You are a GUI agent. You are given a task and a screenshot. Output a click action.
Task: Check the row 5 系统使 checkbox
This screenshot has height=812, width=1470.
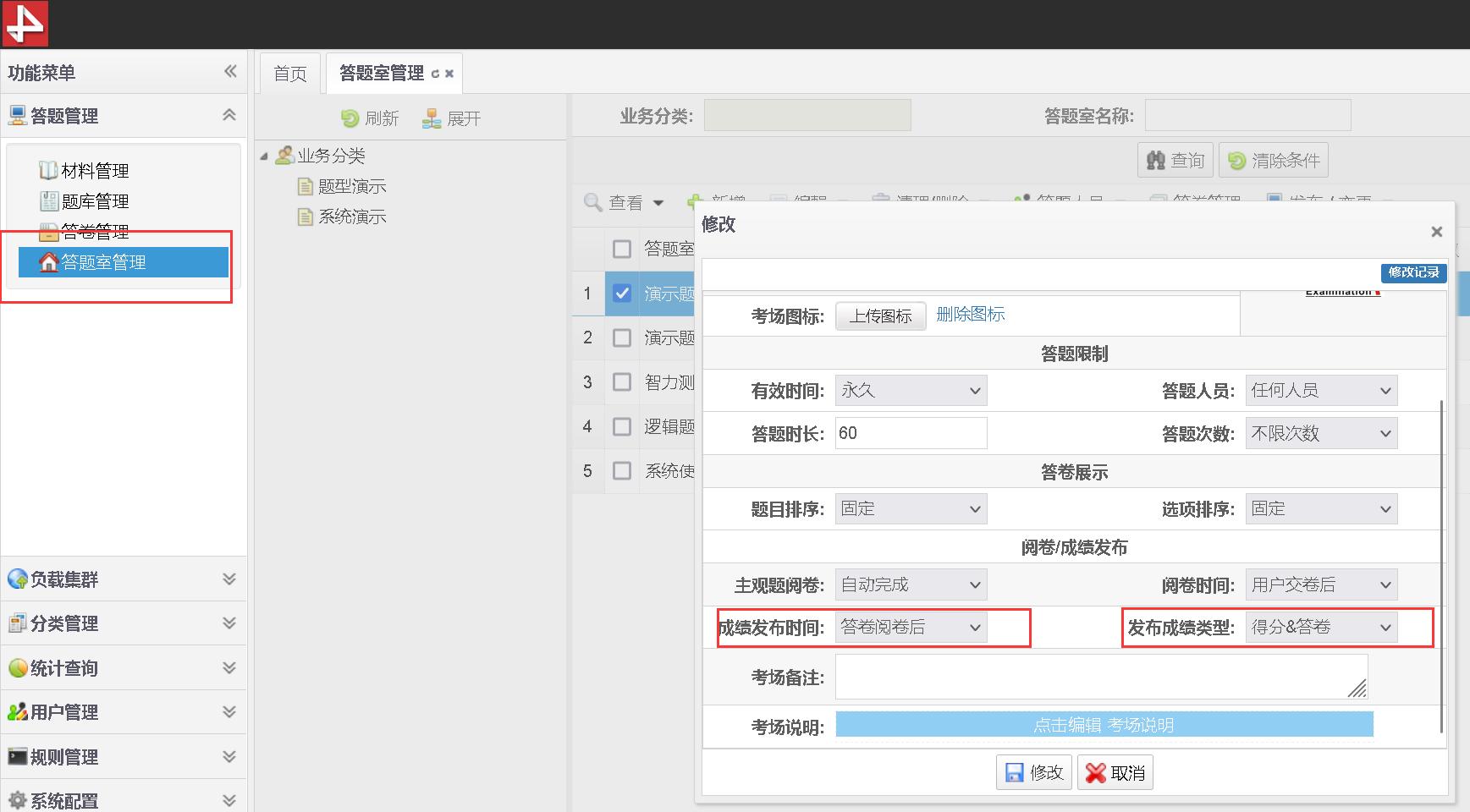(622, 470)
